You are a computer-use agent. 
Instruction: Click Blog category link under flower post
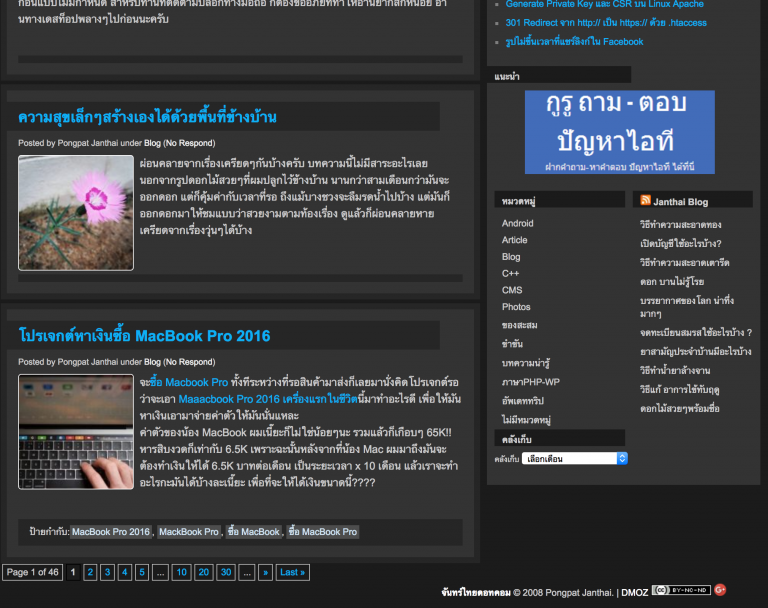click(152, 143)
